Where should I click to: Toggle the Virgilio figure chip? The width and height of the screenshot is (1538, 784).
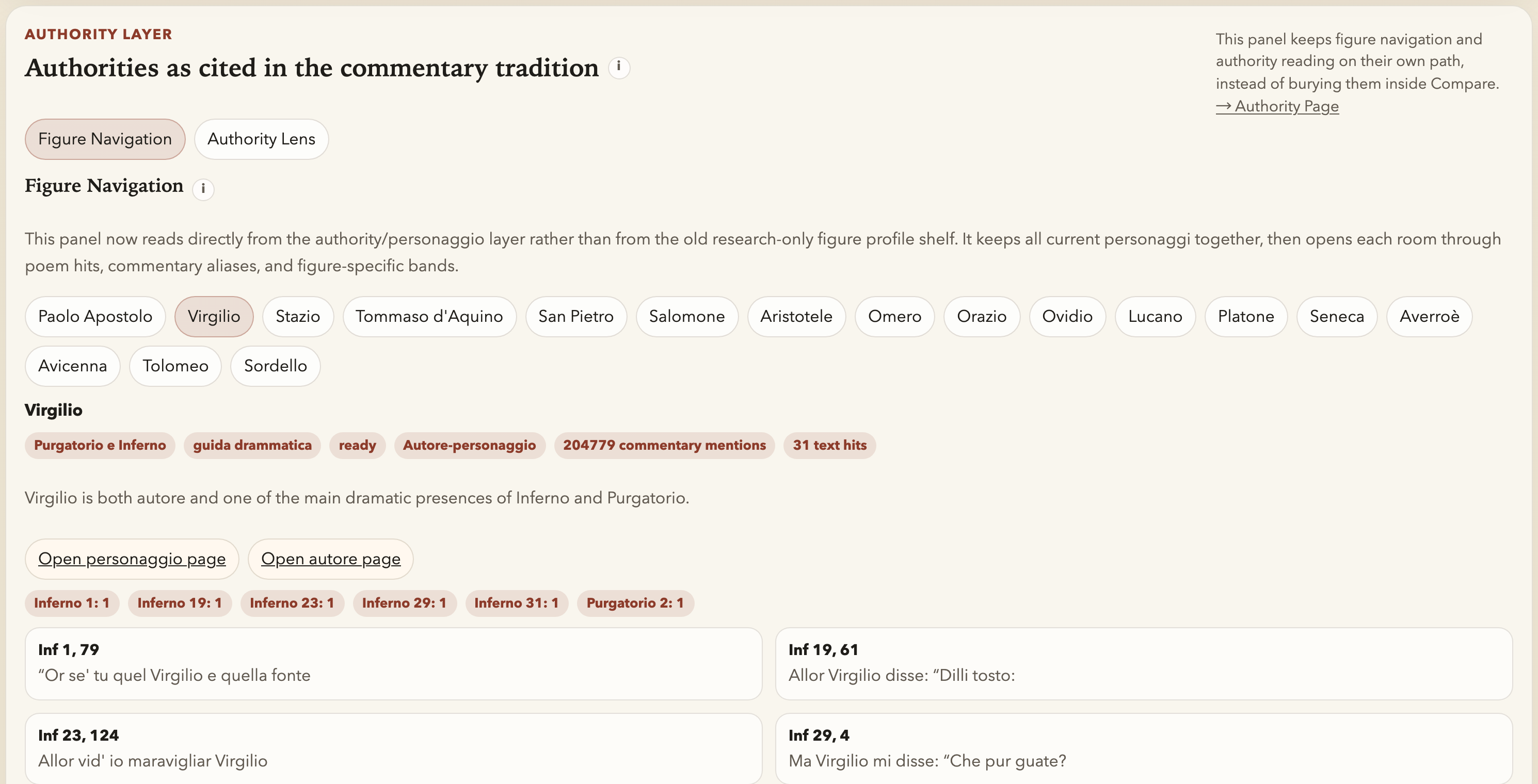point(214,316)
